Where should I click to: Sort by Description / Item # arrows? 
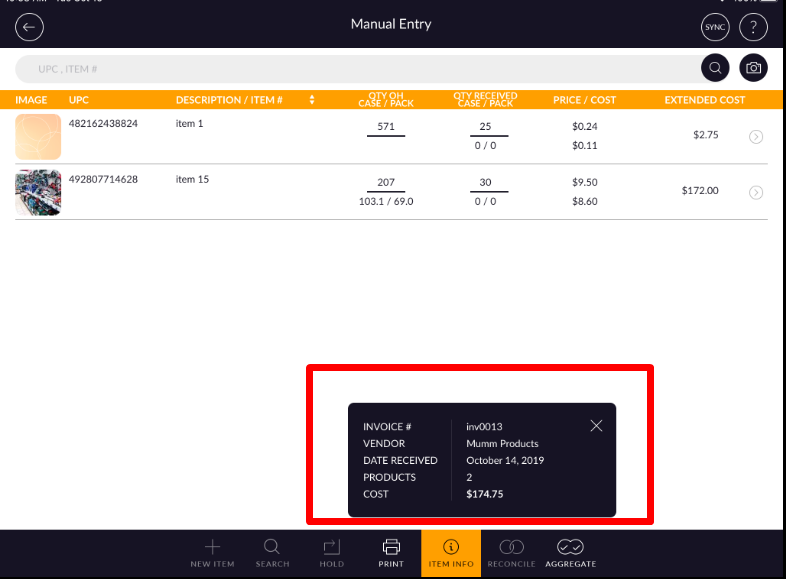(312, 100)
